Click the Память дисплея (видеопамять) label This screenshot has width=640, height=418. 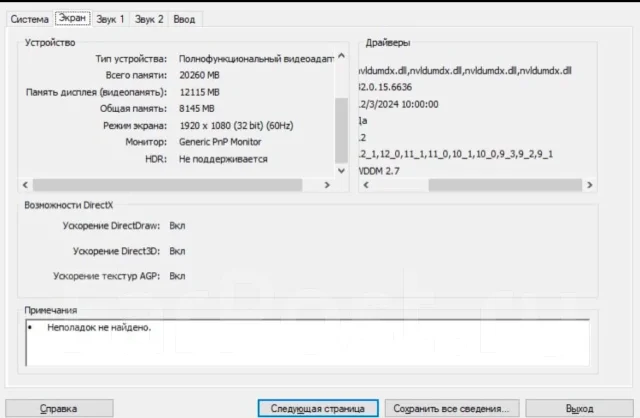point(96,92)
